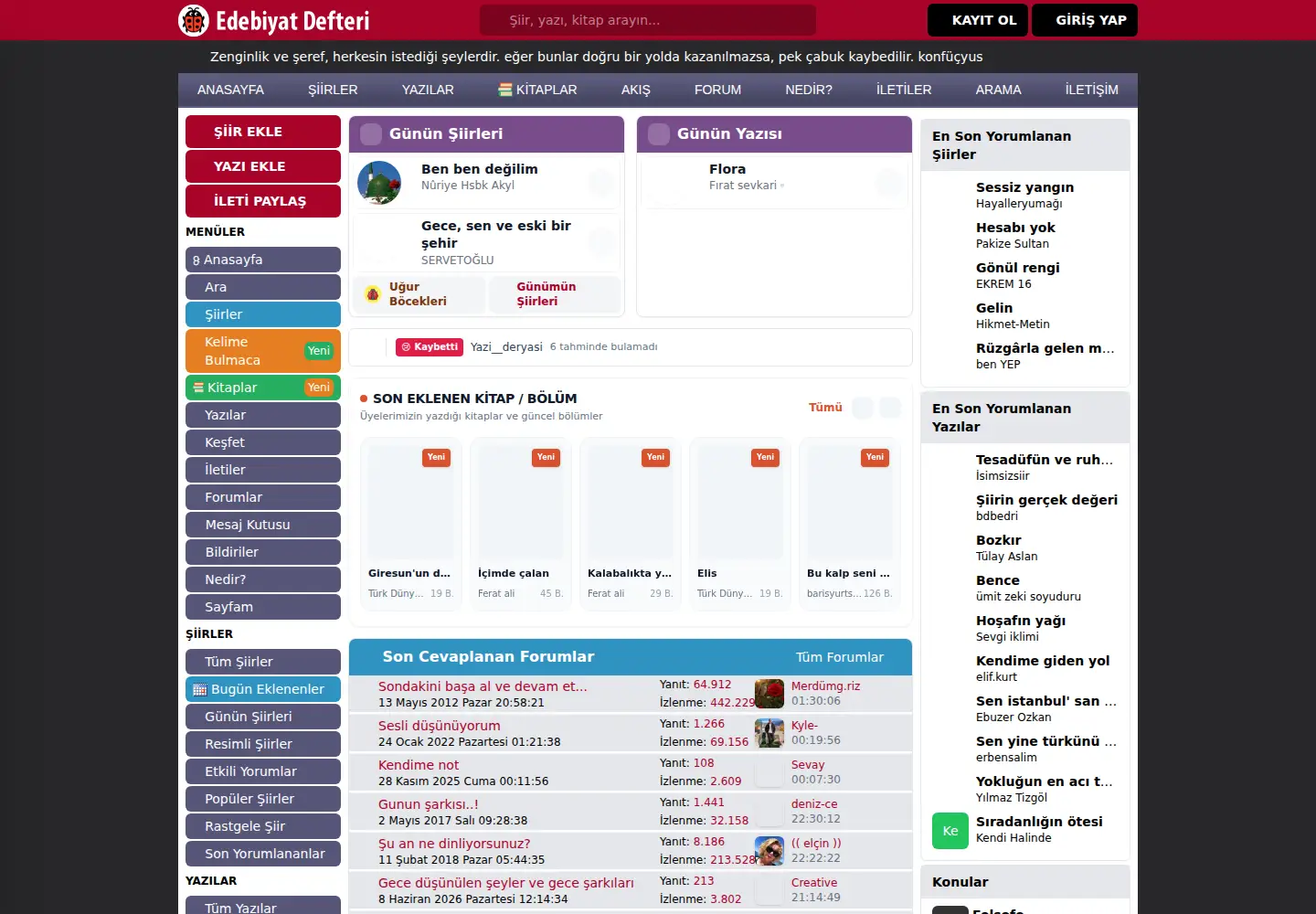Screen dimensions: 1316x914
Task: Open forum topic Sondakini başa al ve devam et...
Action: 483,686
